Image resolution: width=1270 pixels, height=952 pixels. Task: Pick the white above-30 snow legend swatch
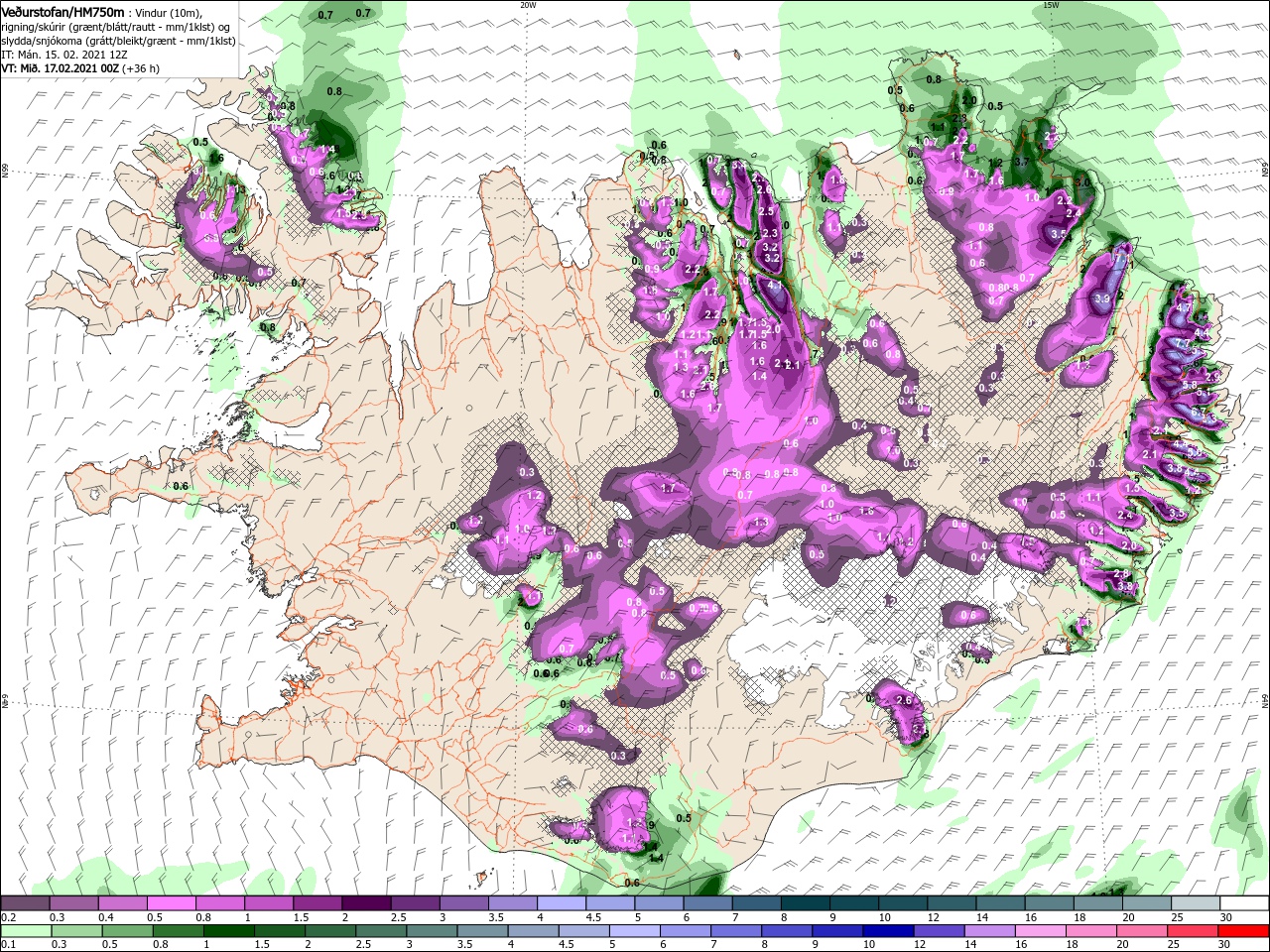point(1244,903)
